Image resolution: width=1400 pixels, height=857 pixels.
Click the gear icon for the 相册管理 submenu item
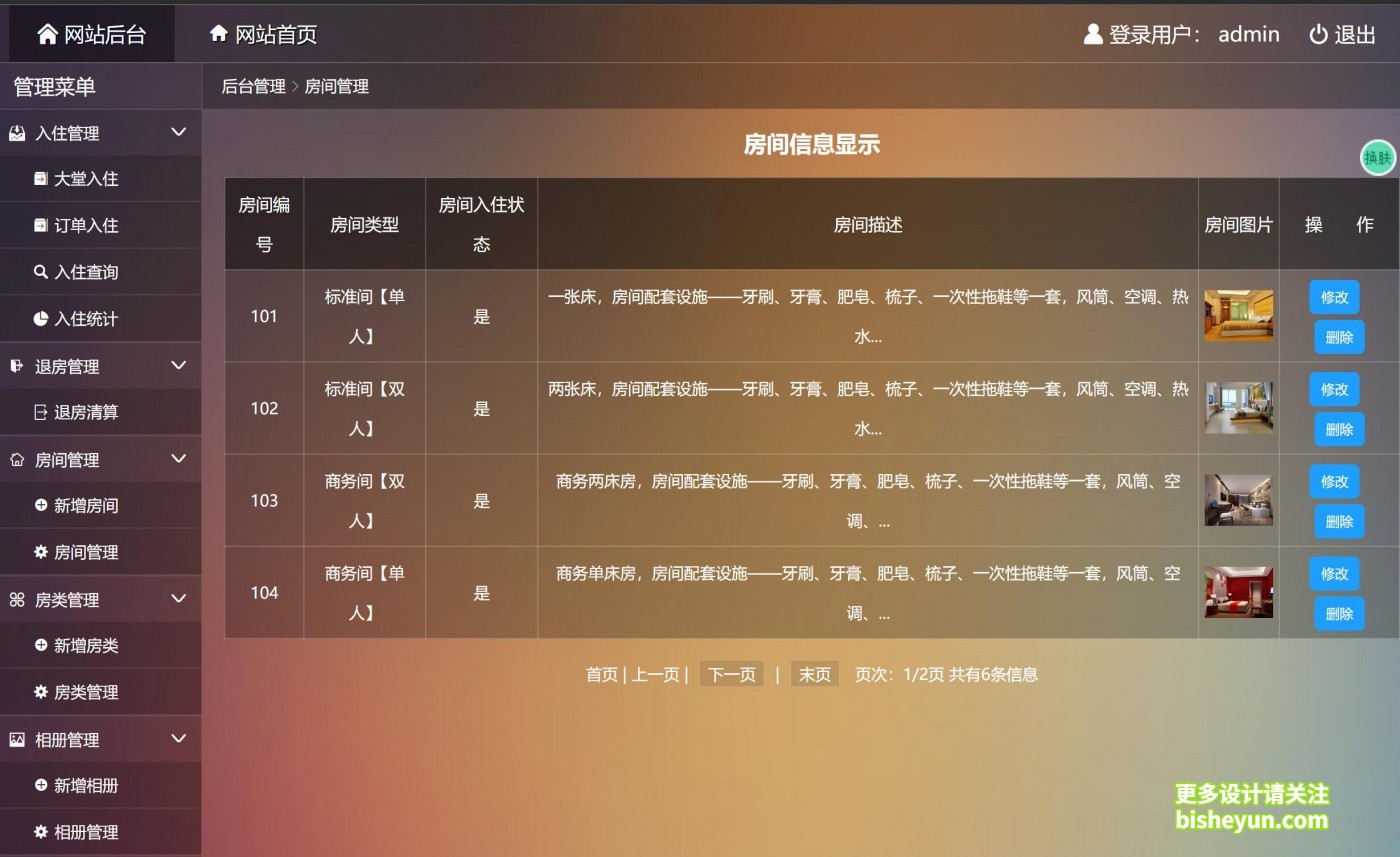click(41, 831)
